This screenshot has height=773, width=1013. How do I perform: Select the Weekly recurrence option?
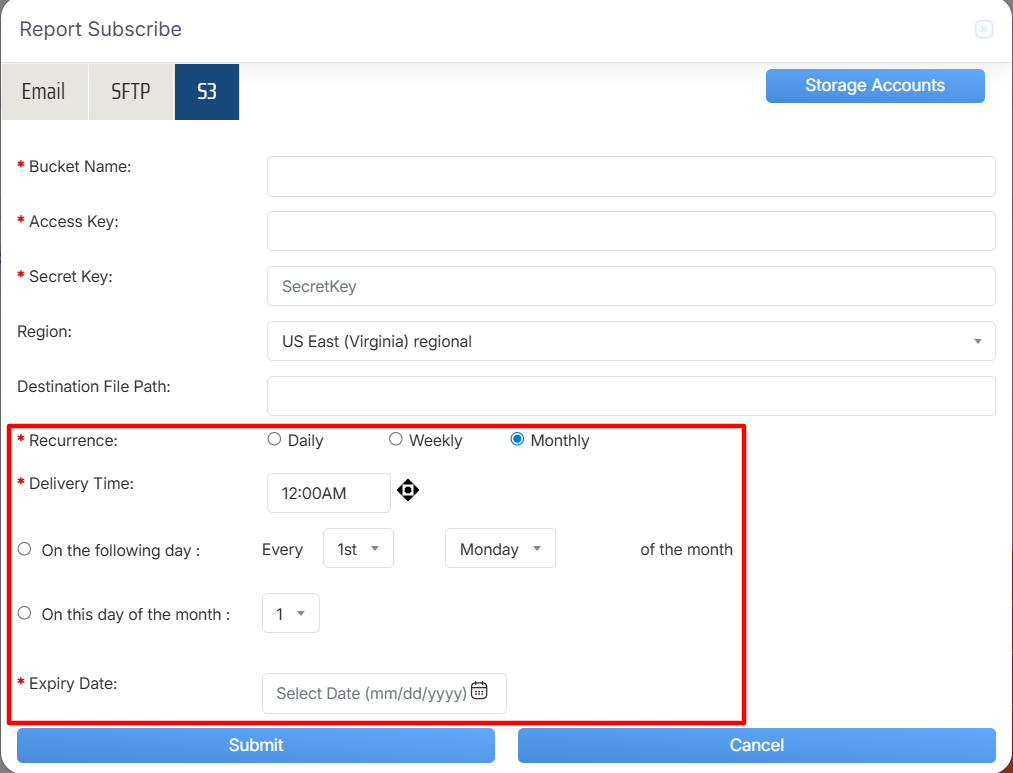pyautogui.click(x=396, y=439)
